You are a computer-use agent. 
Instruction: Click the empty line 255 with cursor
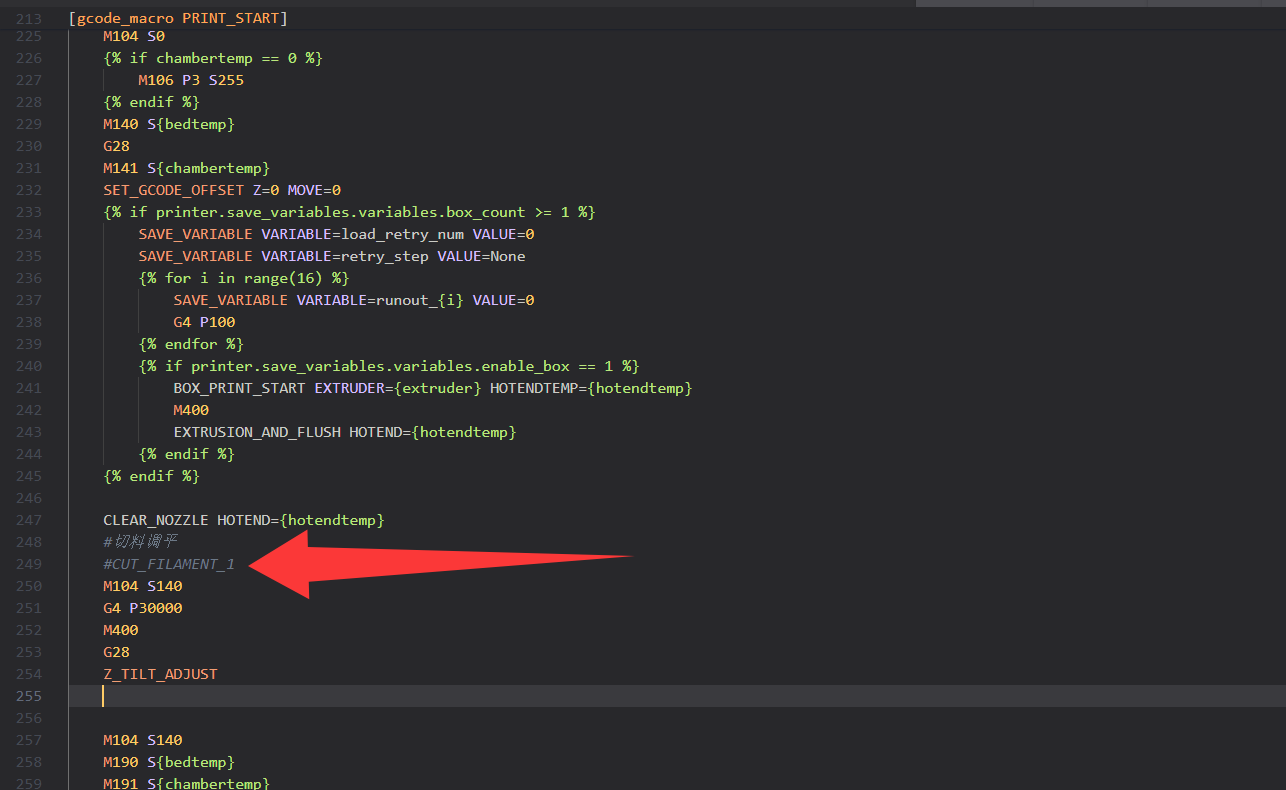click(104, 696)
